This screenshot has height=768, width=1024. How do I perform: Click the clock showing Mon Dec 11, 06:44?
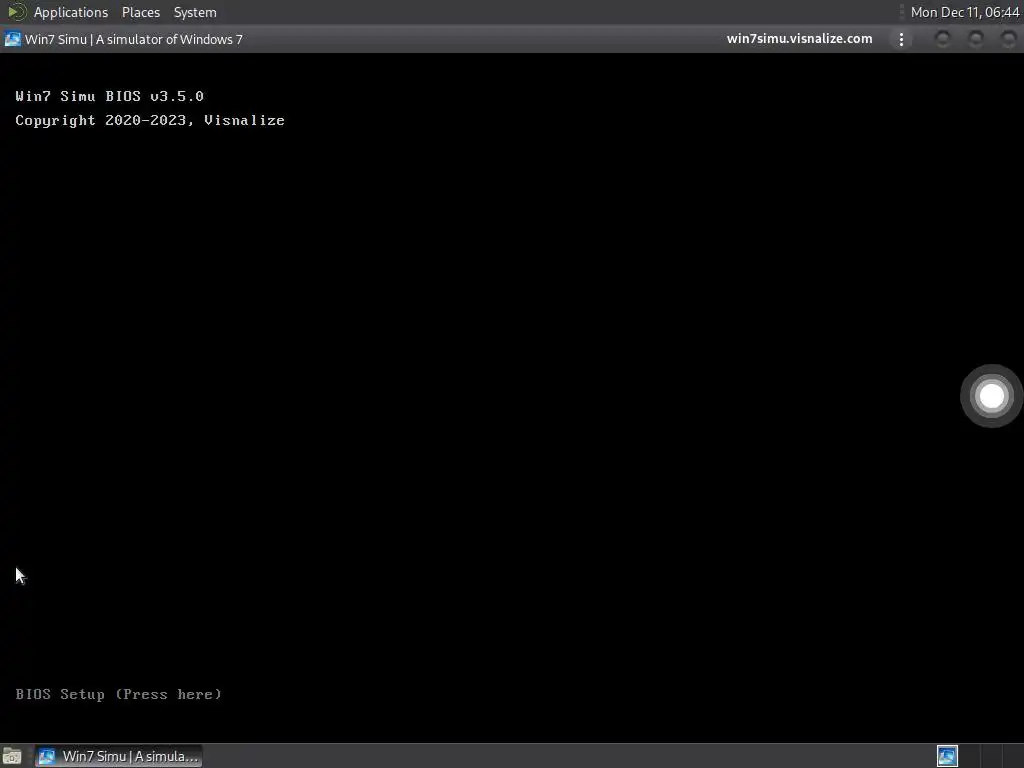tap(965, 12)
